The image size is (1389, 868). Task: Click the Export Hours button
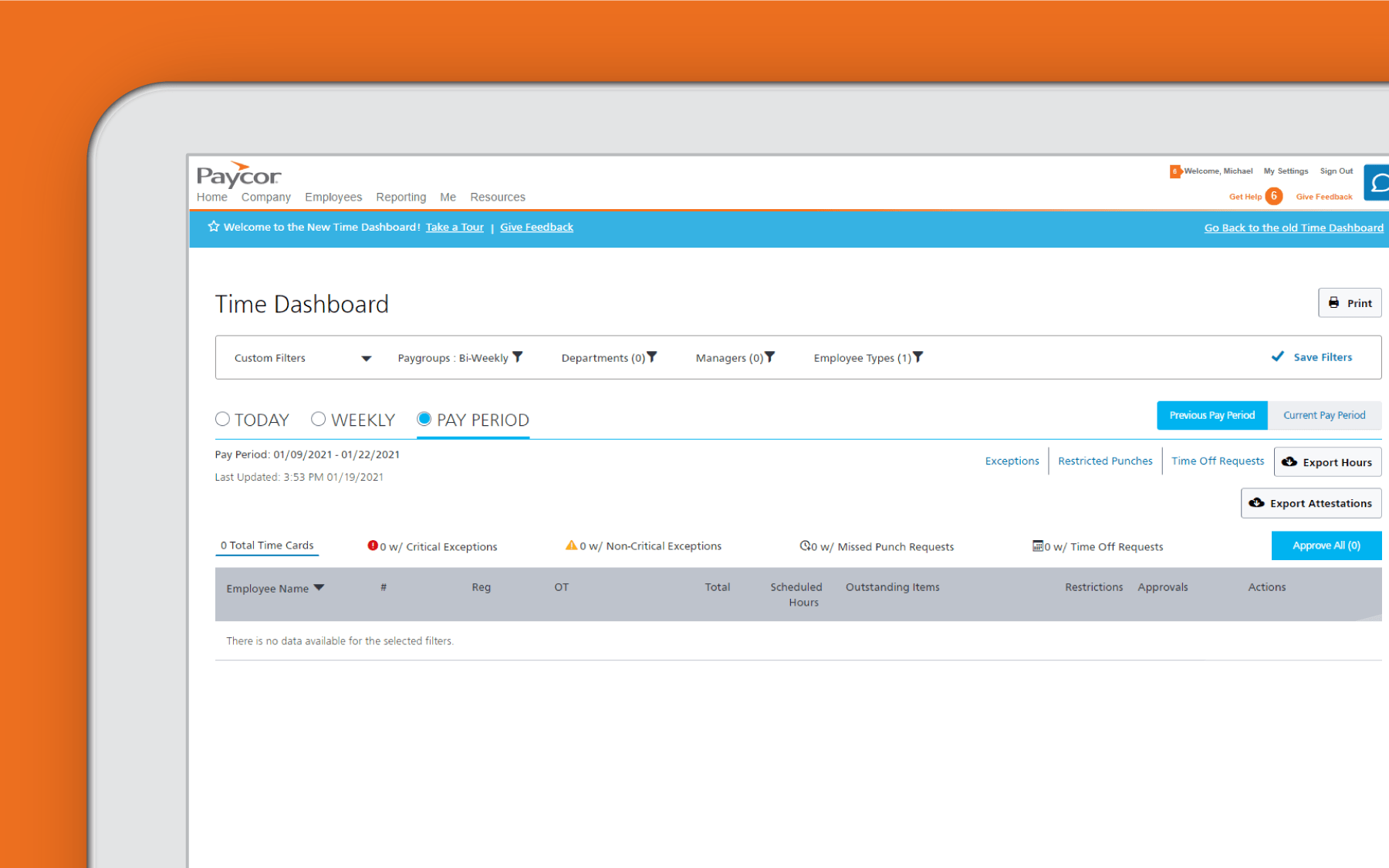coord(1327,462)
